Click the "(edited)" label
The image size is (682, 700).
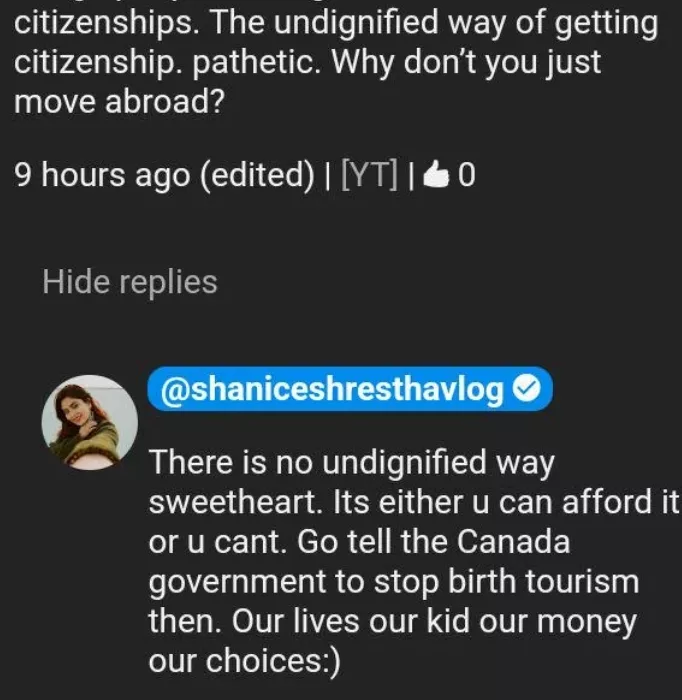(x=257, y=176)
